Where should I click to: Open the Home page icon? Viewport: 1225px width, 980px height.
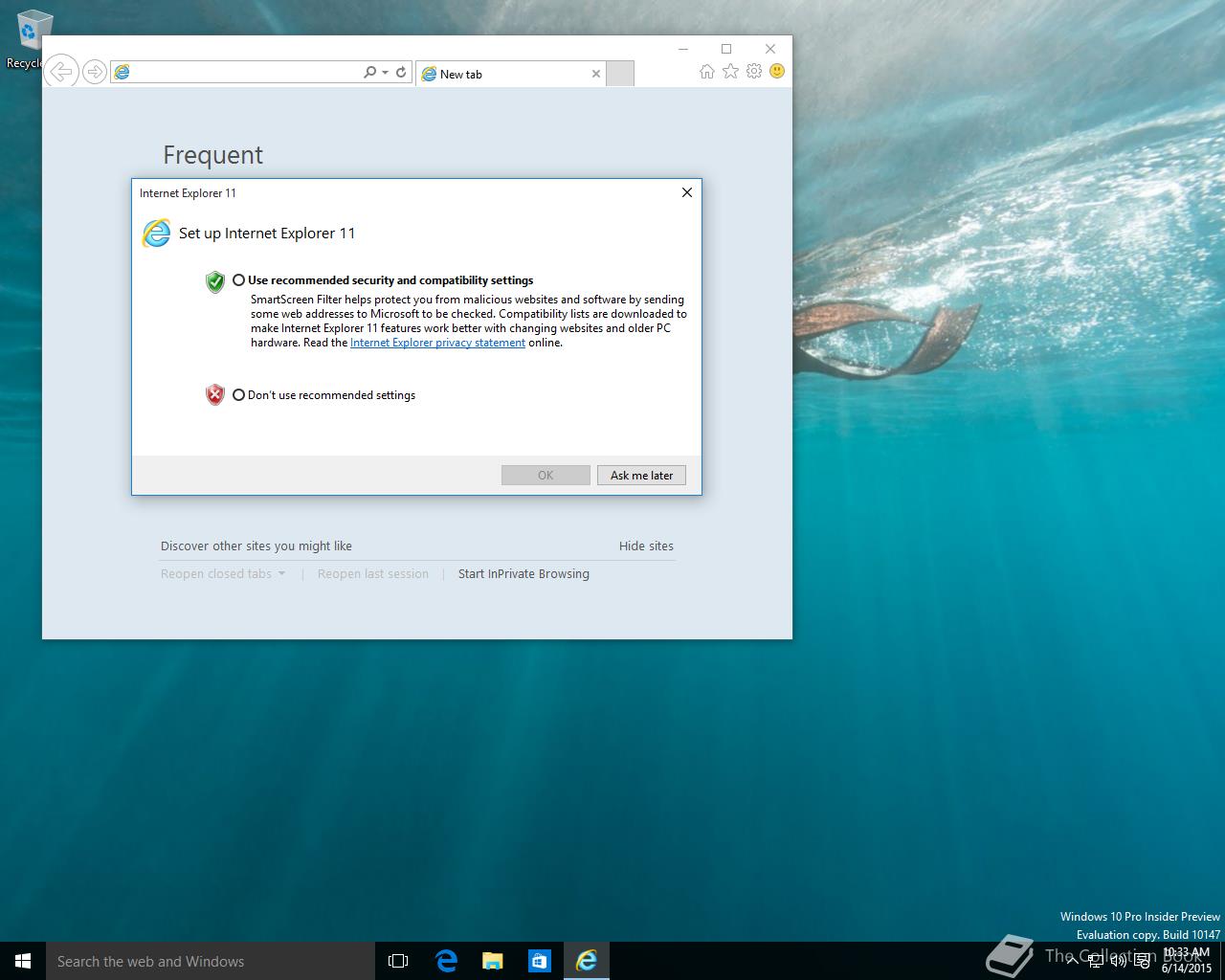pyautogui.click(x=706, y=72)
